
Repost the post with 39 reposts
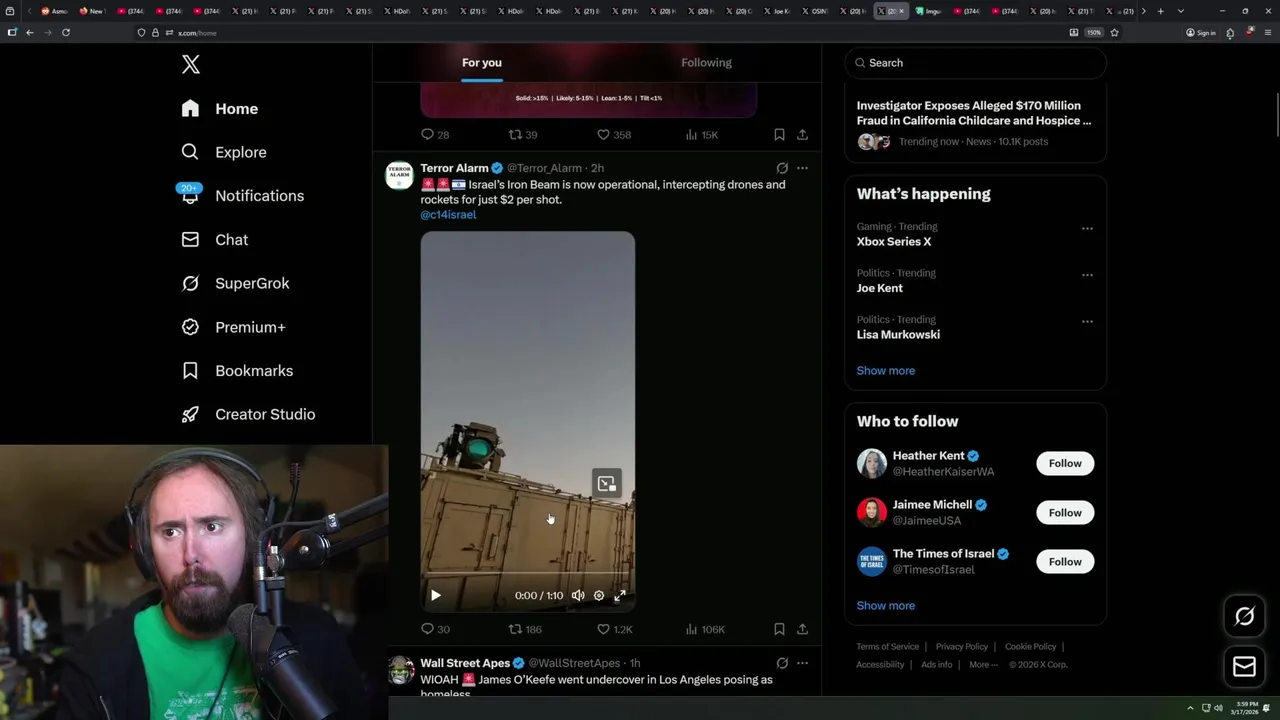click(523, 135)
